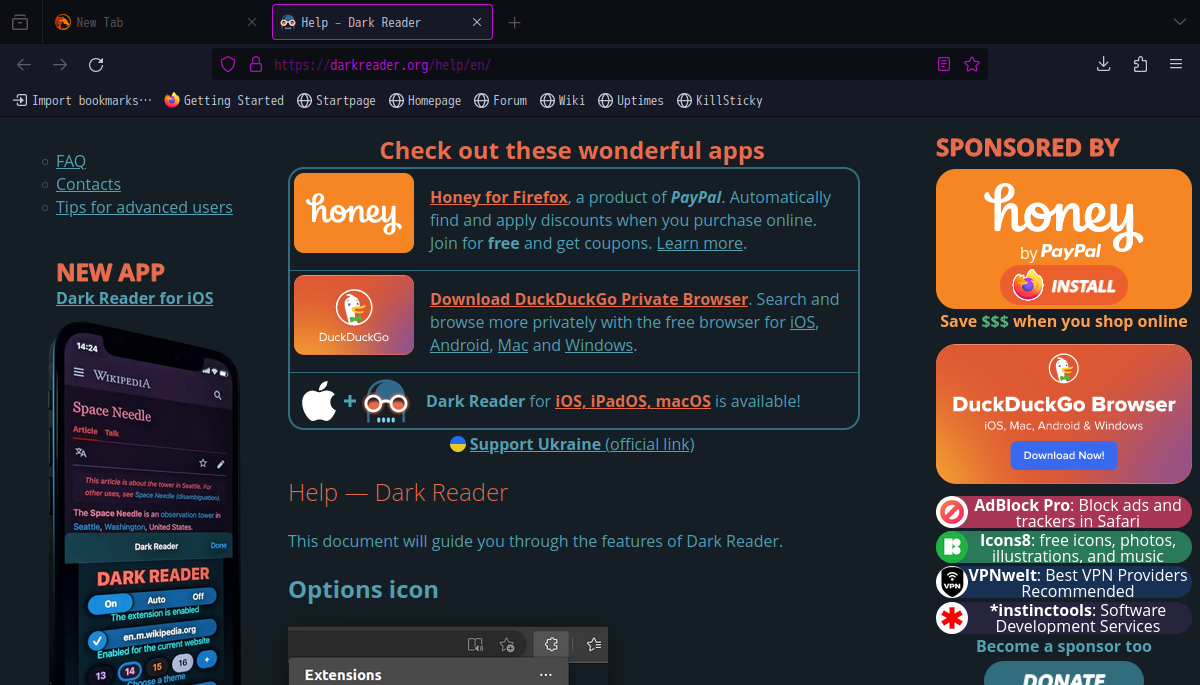The height and width of the screenshot is (685, 1200).
Task: Open the Dark Reader for iOS link
Action: (x=135, y=298)
